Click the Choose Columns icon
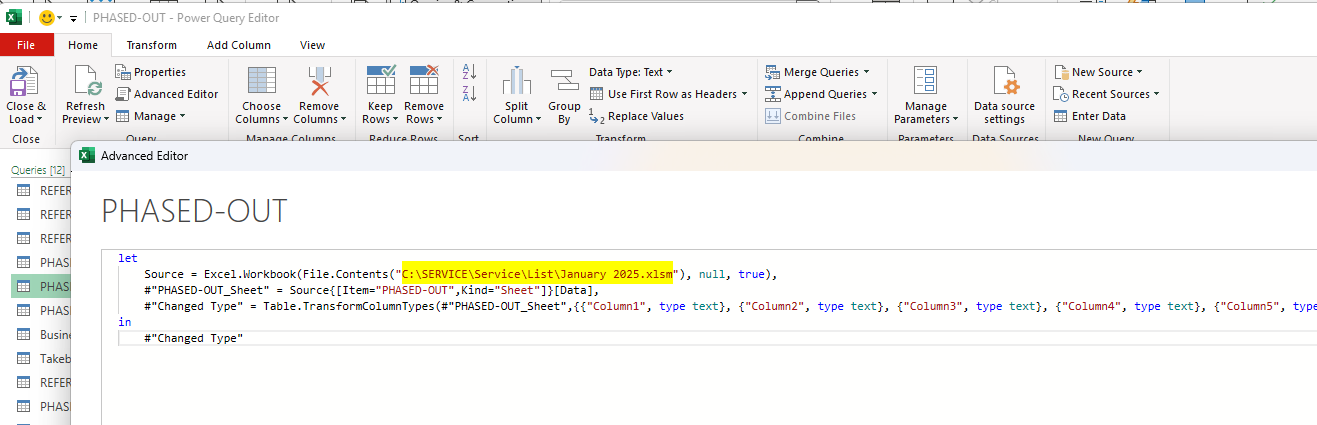The height and width of the screenshot is (425, 1317). [261, 80]
